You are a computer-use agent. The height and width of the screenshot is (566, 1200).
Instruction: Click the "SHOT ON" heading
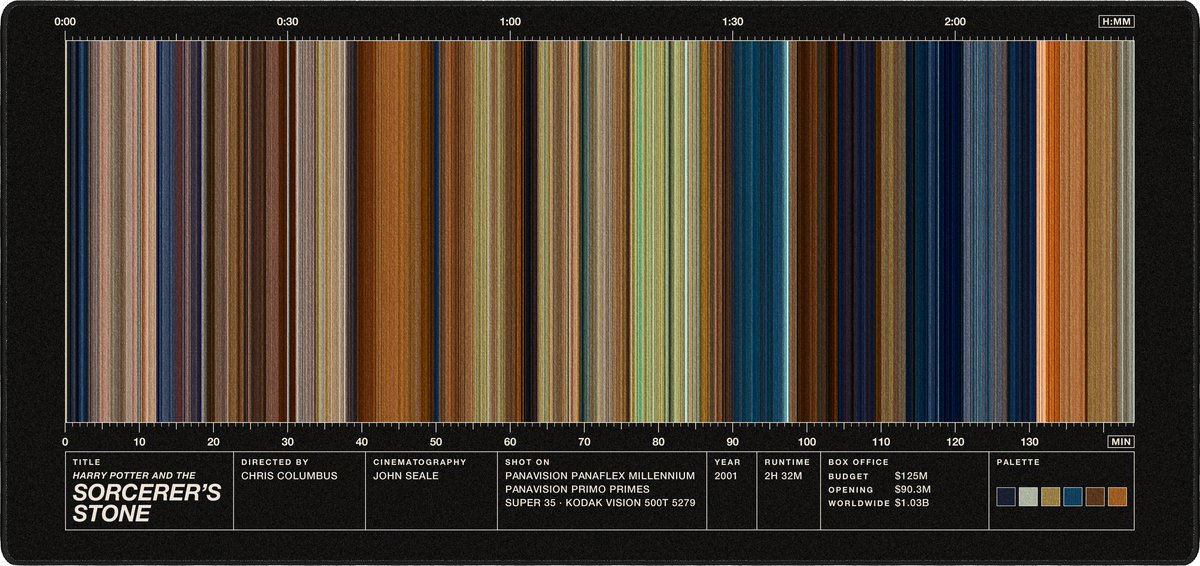[x=526, y=463]
